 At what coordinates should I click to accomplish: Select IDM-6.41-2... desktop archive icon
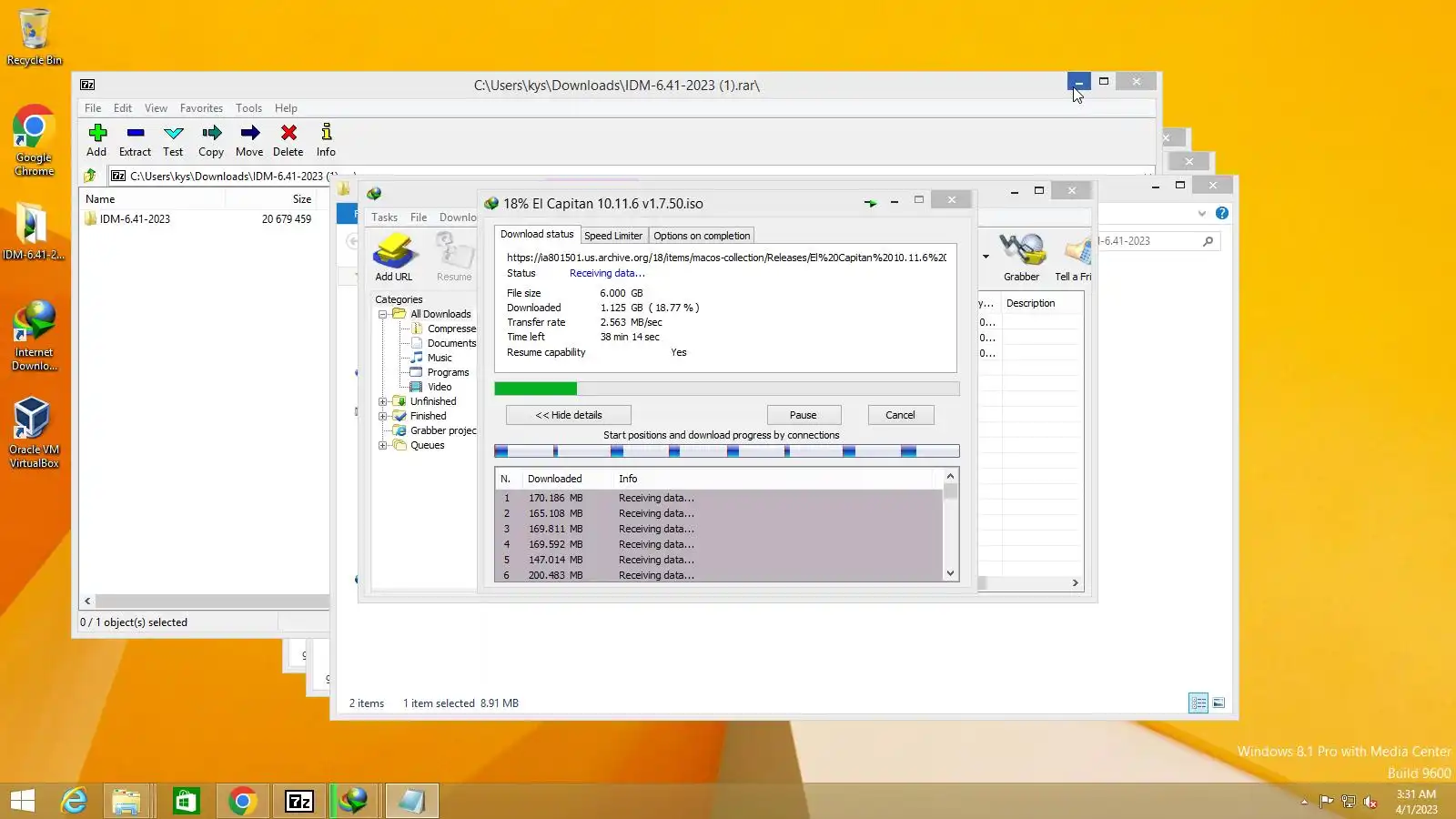tap(33, 232)
